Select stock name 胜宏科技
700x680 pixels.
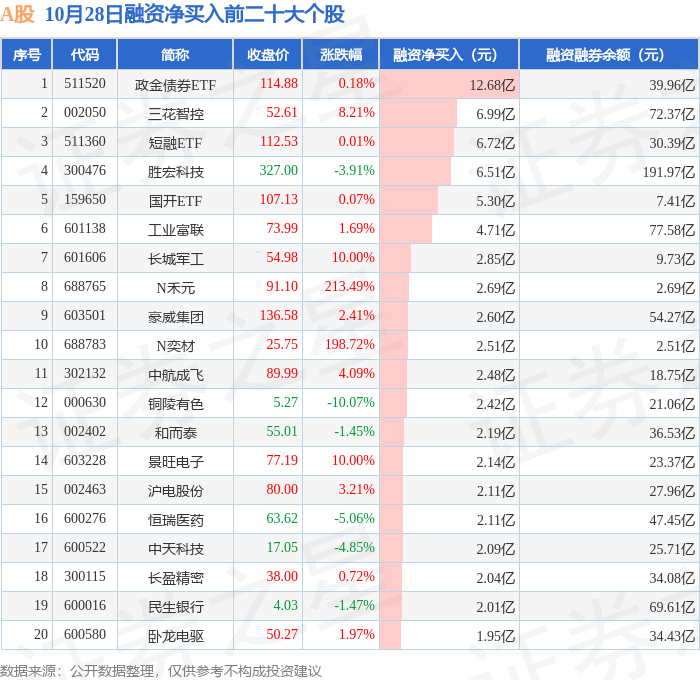[x=175, y=171]
